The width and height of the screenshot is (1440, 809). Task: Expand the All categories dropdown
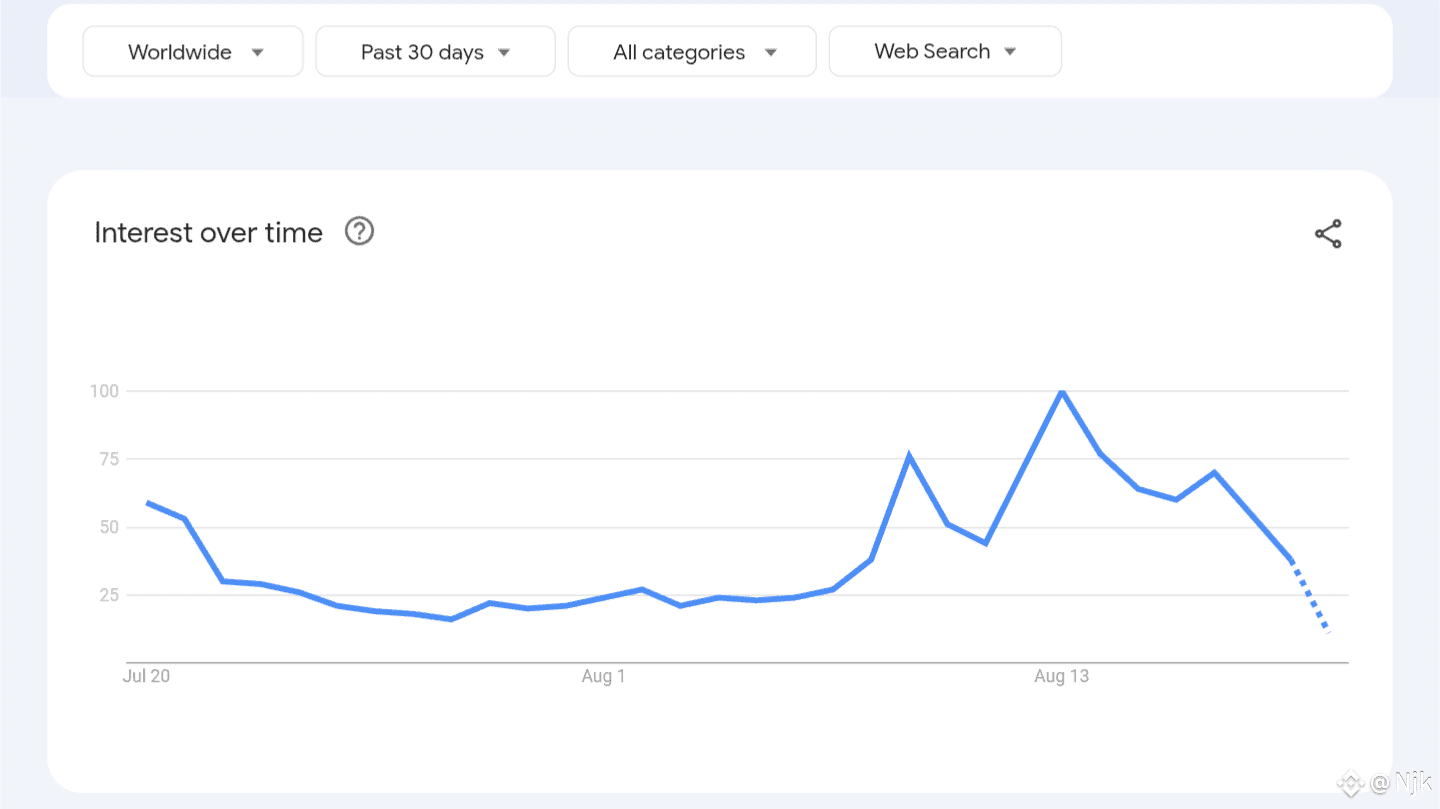tap(692, 52)
